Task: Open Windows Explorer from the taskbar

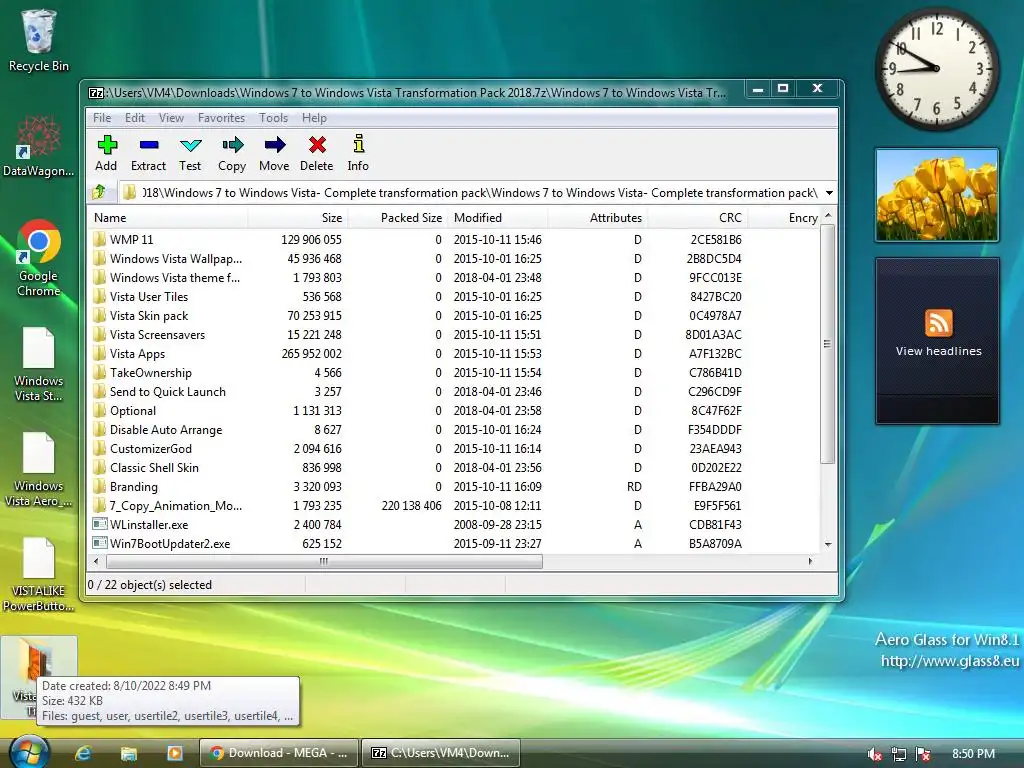Action: coord(129,753)
